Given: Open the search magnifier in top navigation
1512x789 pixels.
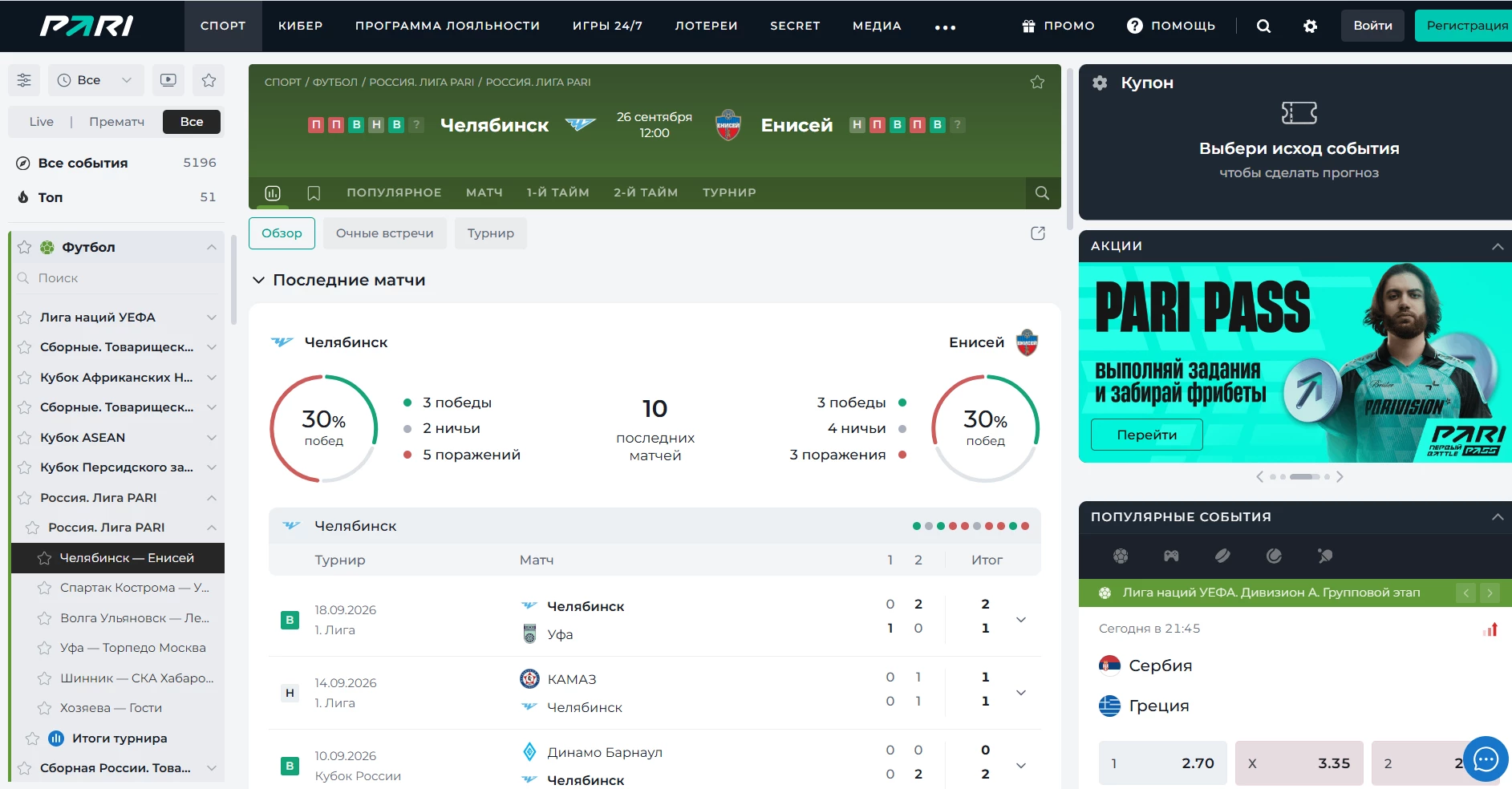Looking at the screenshot, I should click(x=1263, y=26).
